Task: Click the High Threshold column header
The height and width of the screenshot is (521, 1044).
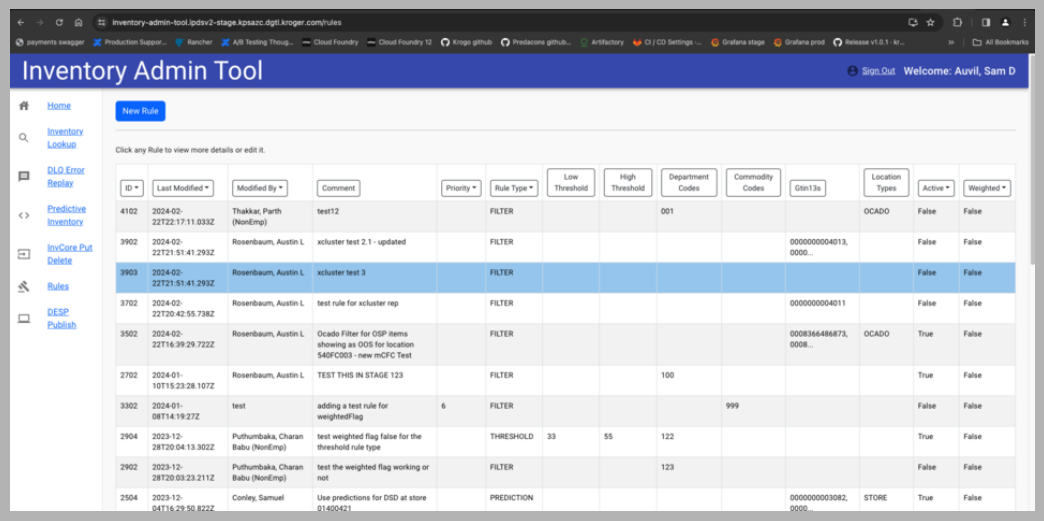Action: click(628, 183)
